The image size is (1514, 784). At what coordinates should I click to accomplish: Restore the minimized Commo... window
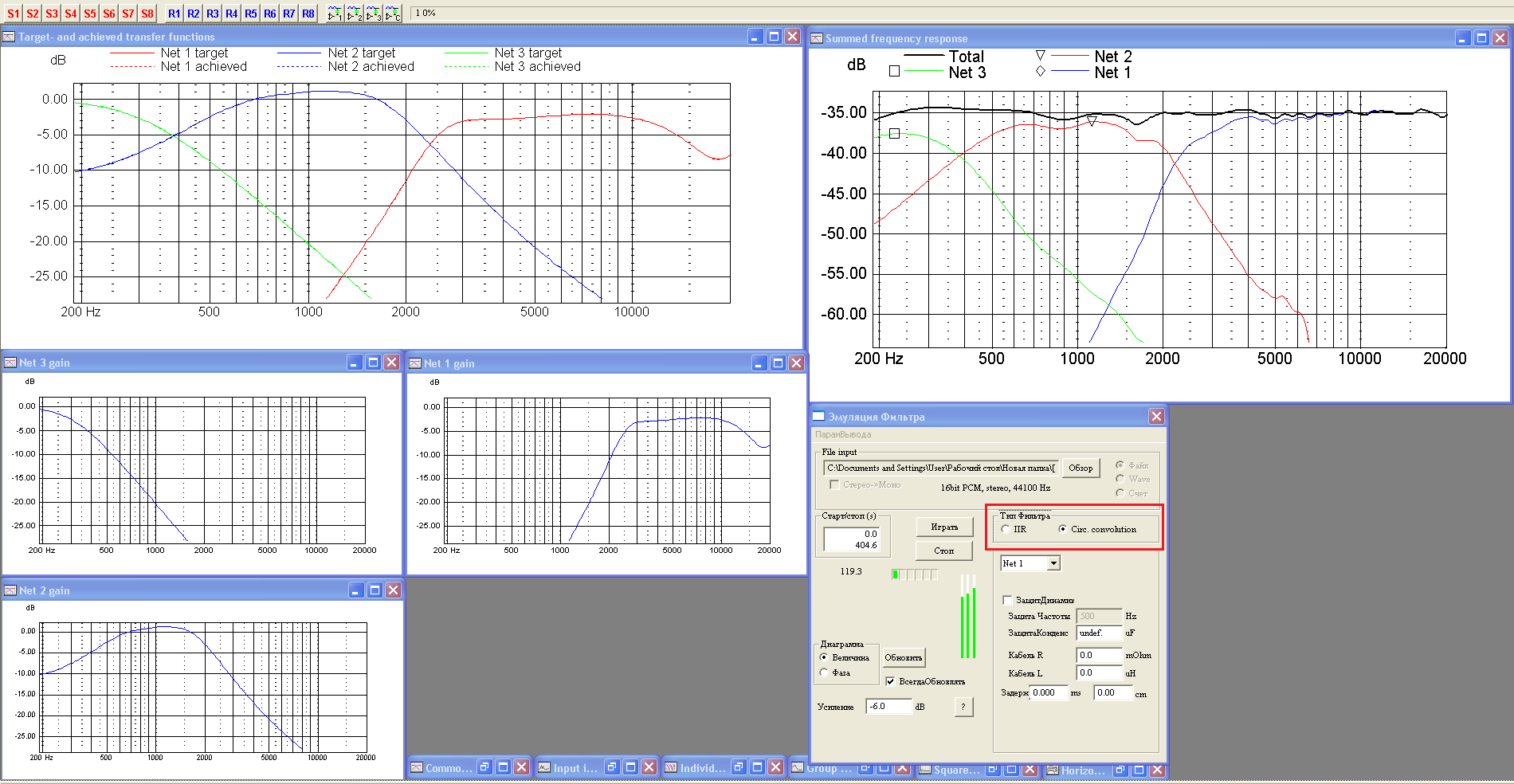click(x=484, y=767)
